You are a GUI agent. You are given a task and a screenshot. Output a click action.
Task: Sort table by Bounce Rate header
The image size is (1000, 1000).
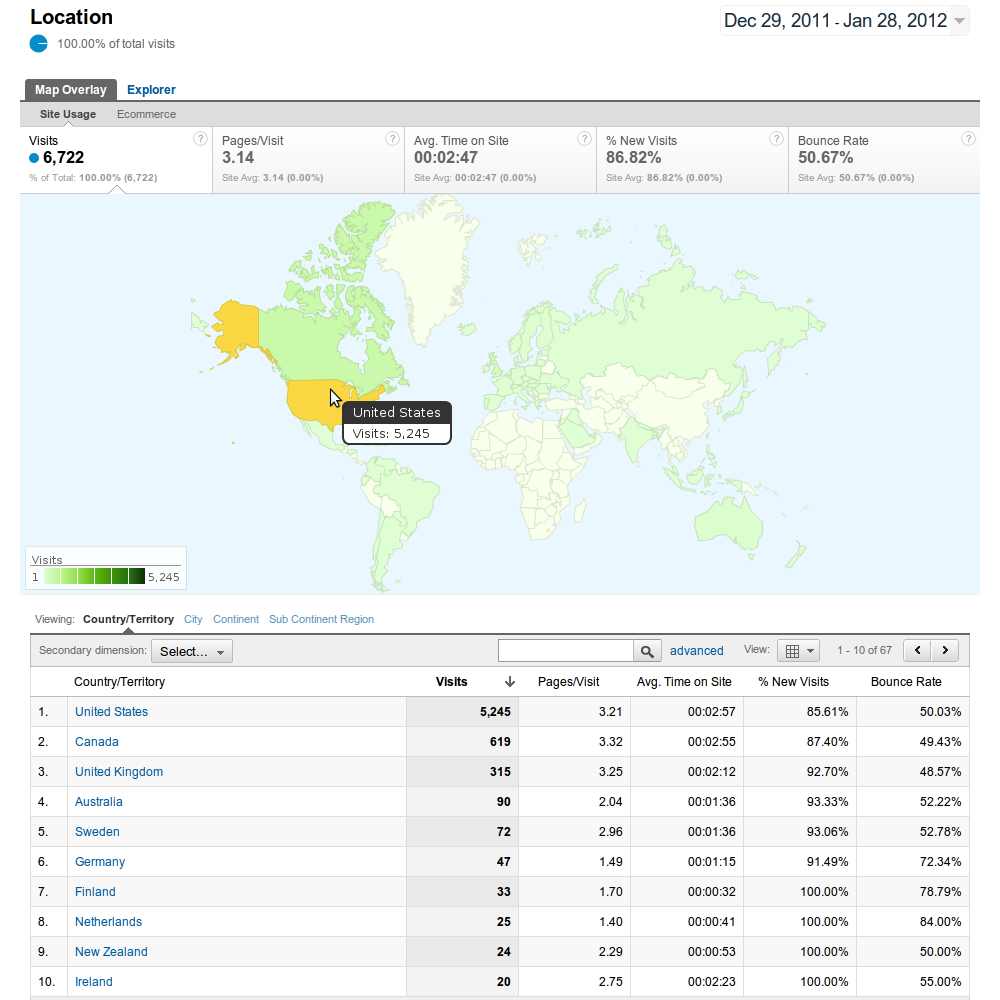click(x=906, y=682)
